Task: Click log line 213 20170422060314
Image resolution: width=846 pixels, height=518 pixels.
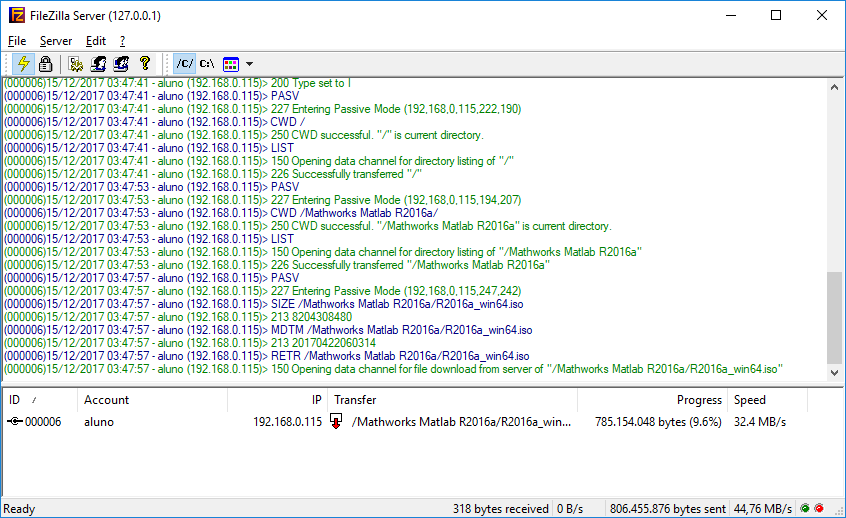Action: point(190,343)
